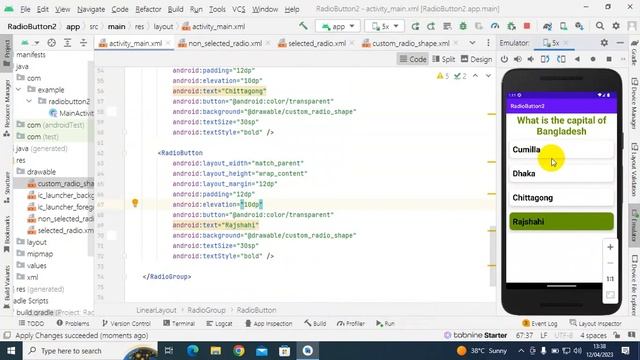This screenshot has width=640, height=360.
Task: Click the yellow lightbulb quick-fix icon
Action: (135, 203)
